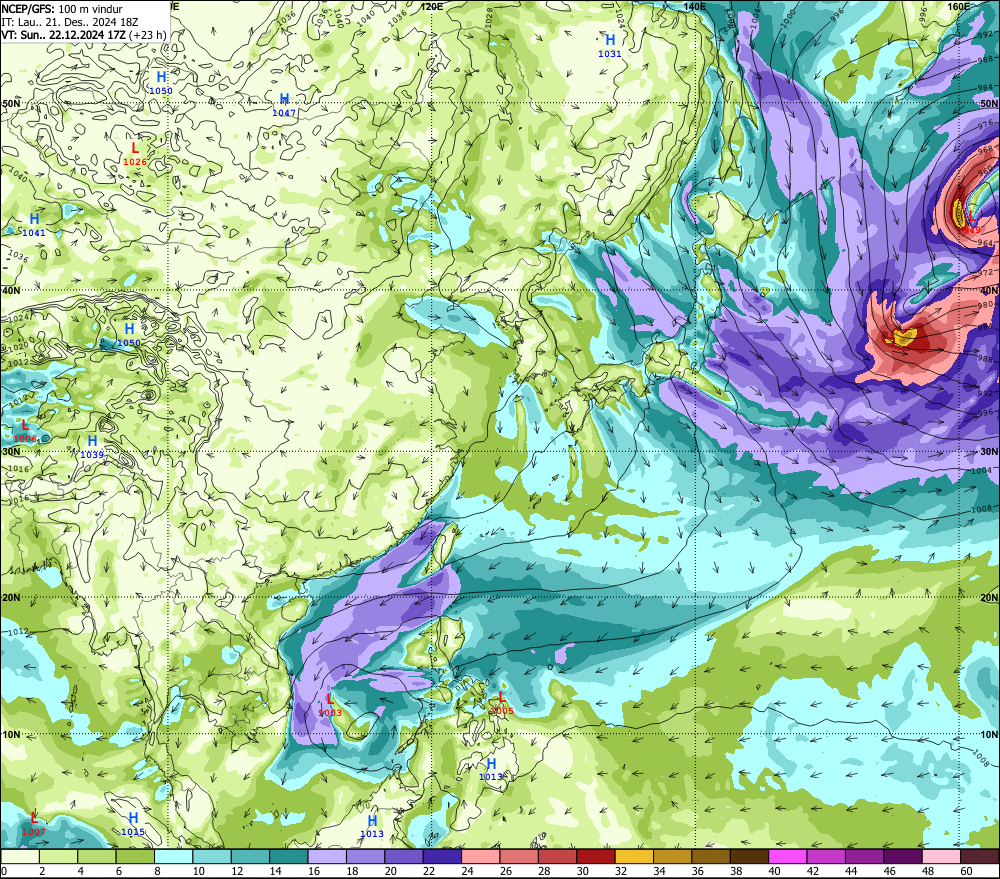Pick the 4–6 green legend swatch
The width and height of the screenshot is (1000, 879).
[96, 856]
